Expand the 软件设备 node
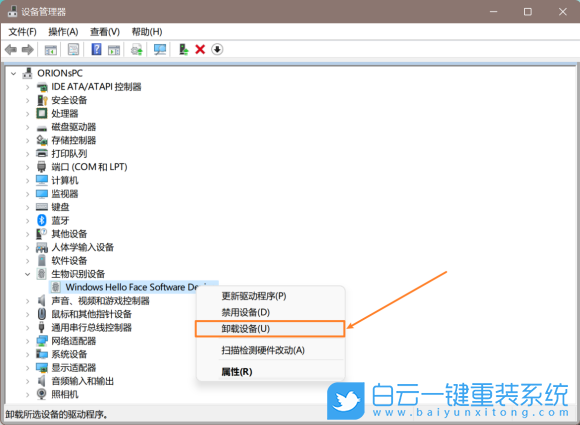 (x=27, y=261)
